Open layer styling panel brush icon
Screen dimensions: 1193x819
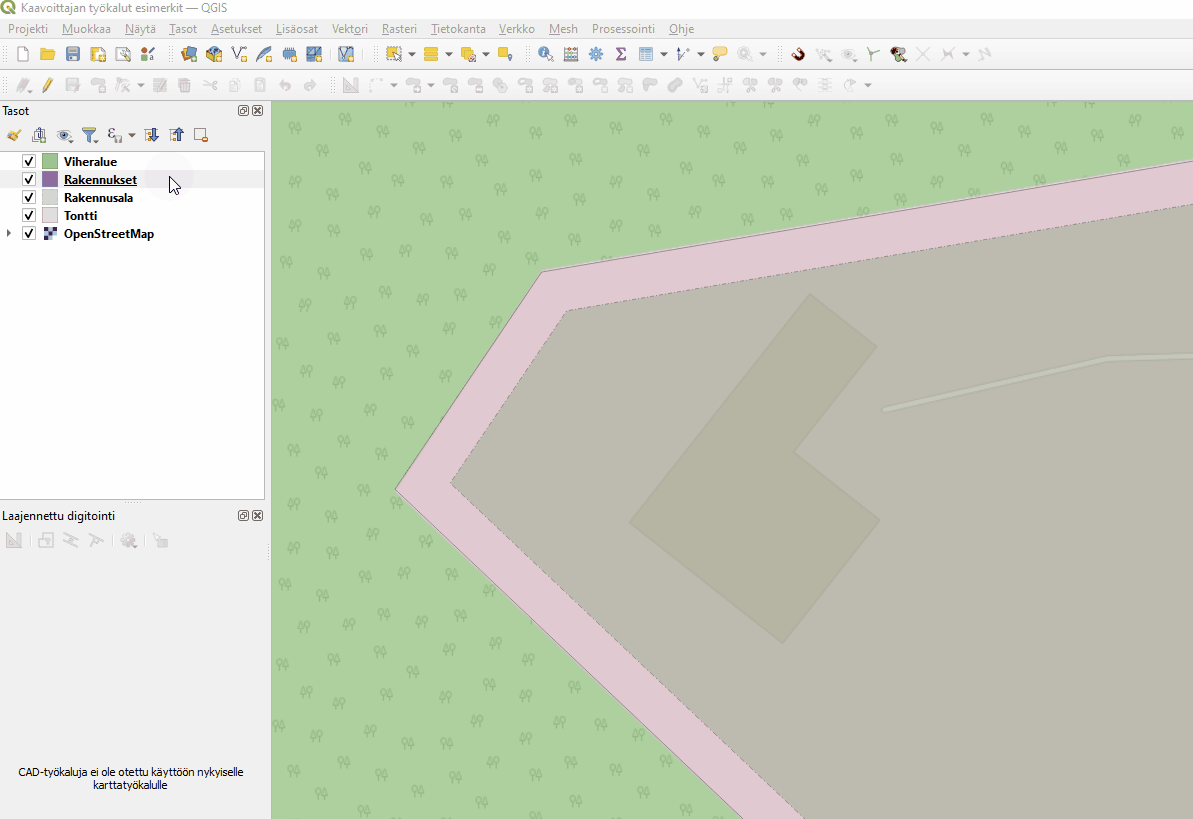click(x=14, y=135)
